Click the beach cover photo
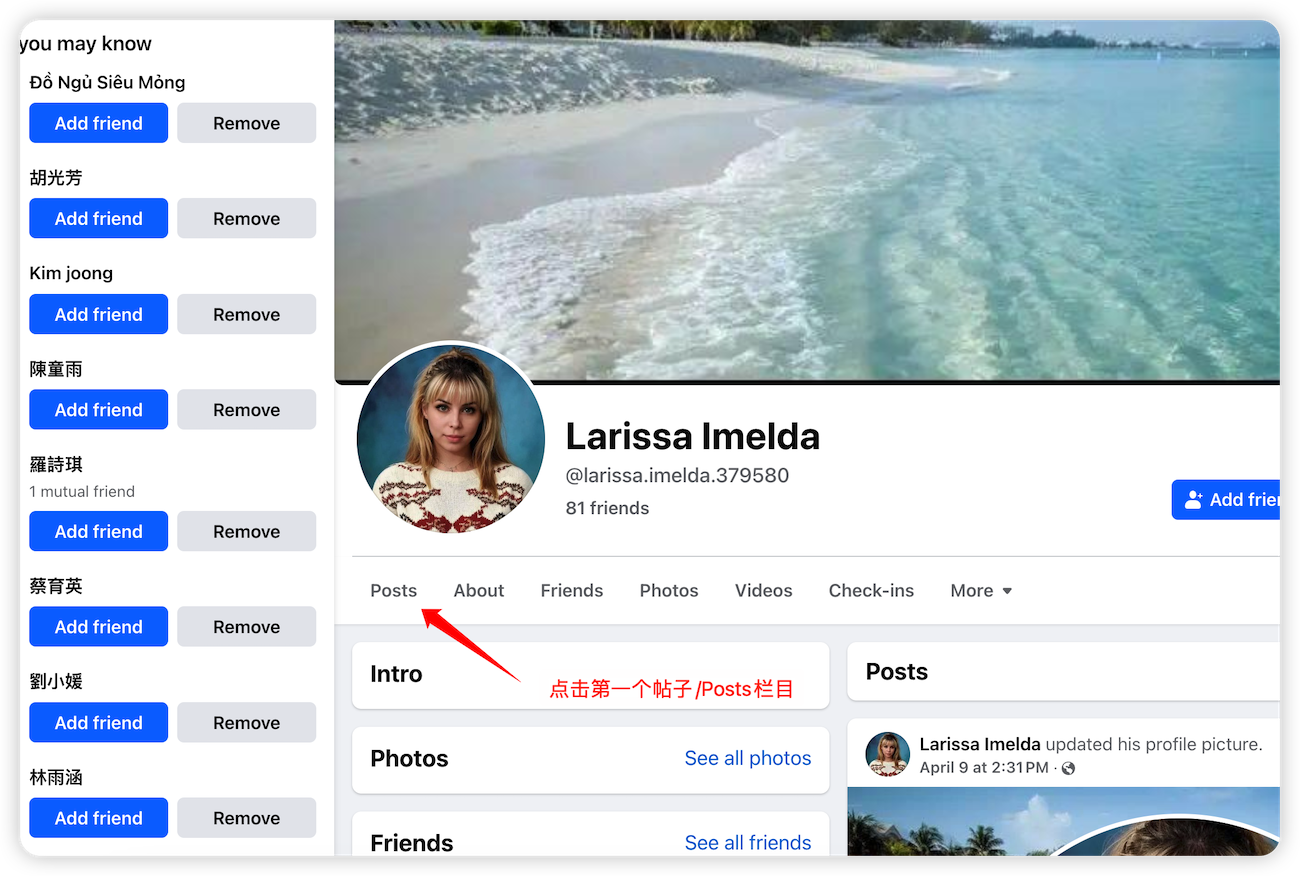 click(x=800, y=180)
